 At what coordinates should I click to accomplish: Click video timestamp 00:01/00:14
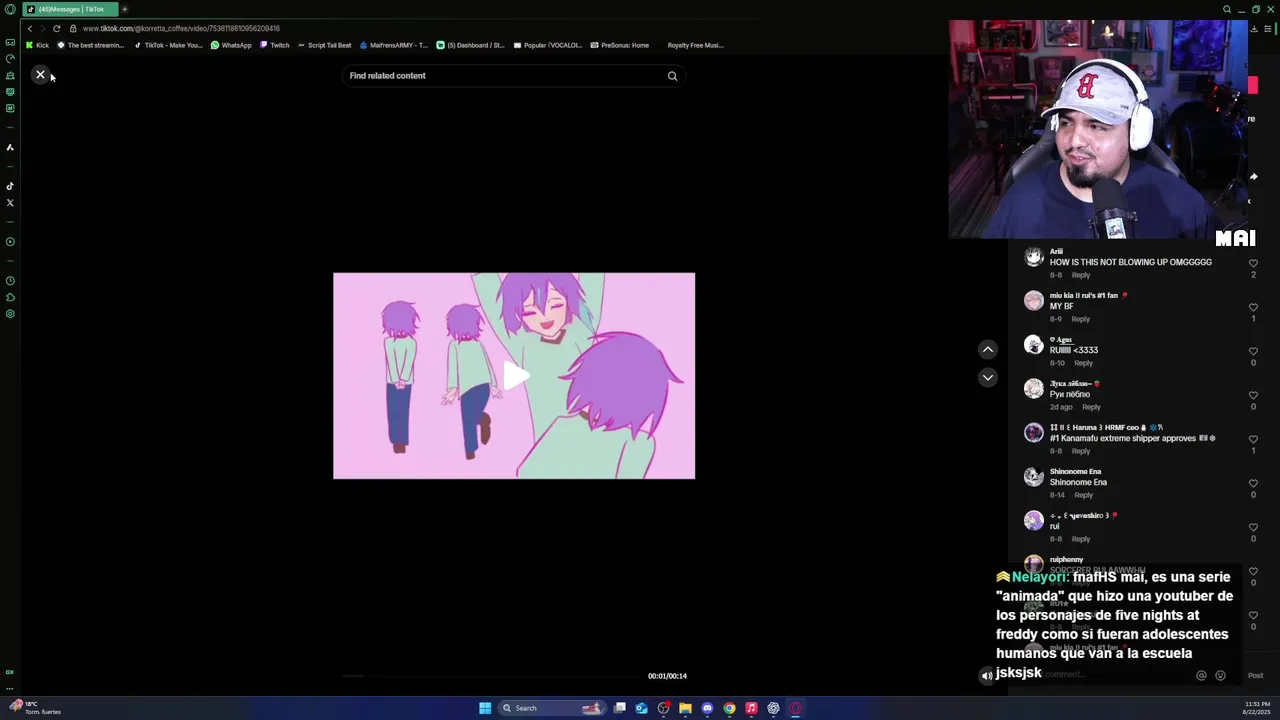[667, 676]
